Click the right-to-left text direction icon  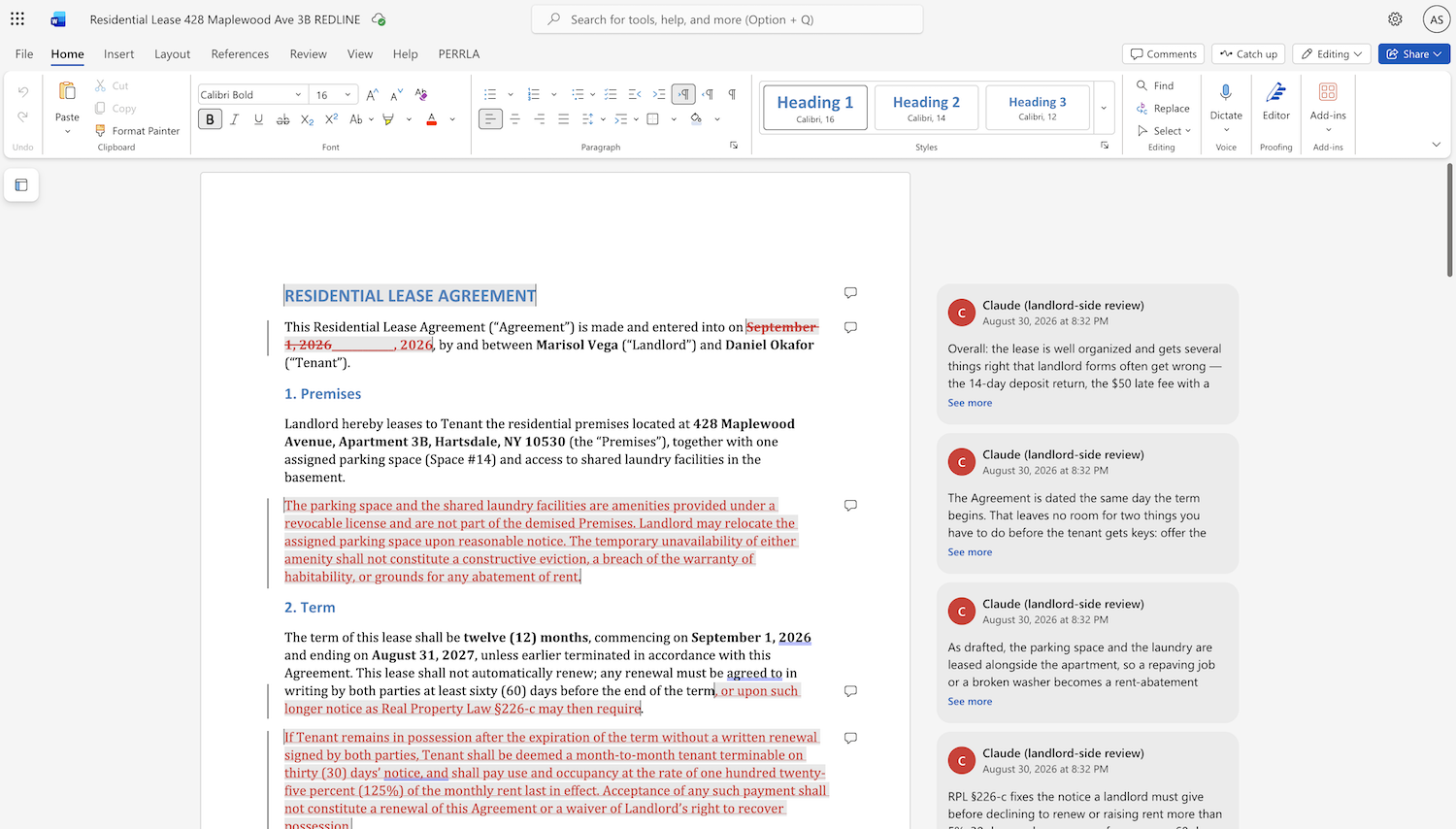point(708,95)
